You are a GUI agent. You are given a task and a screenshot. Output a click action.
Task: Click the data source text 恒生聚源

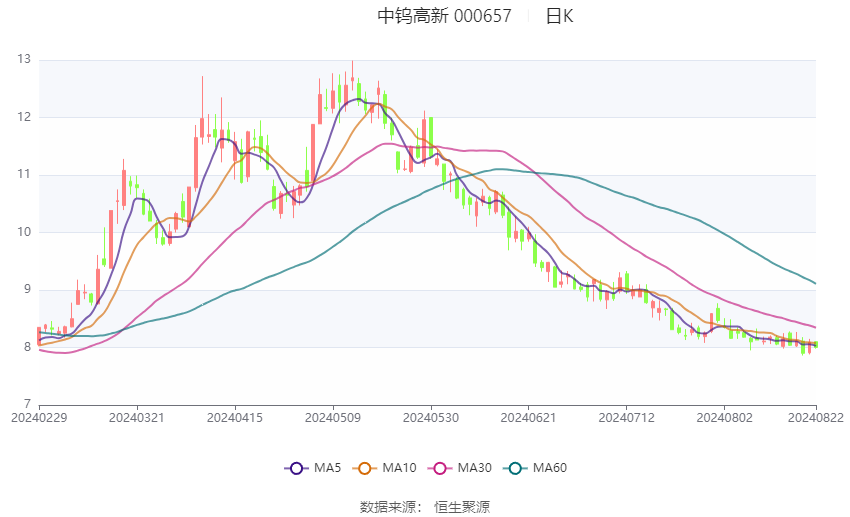[462, 507]
